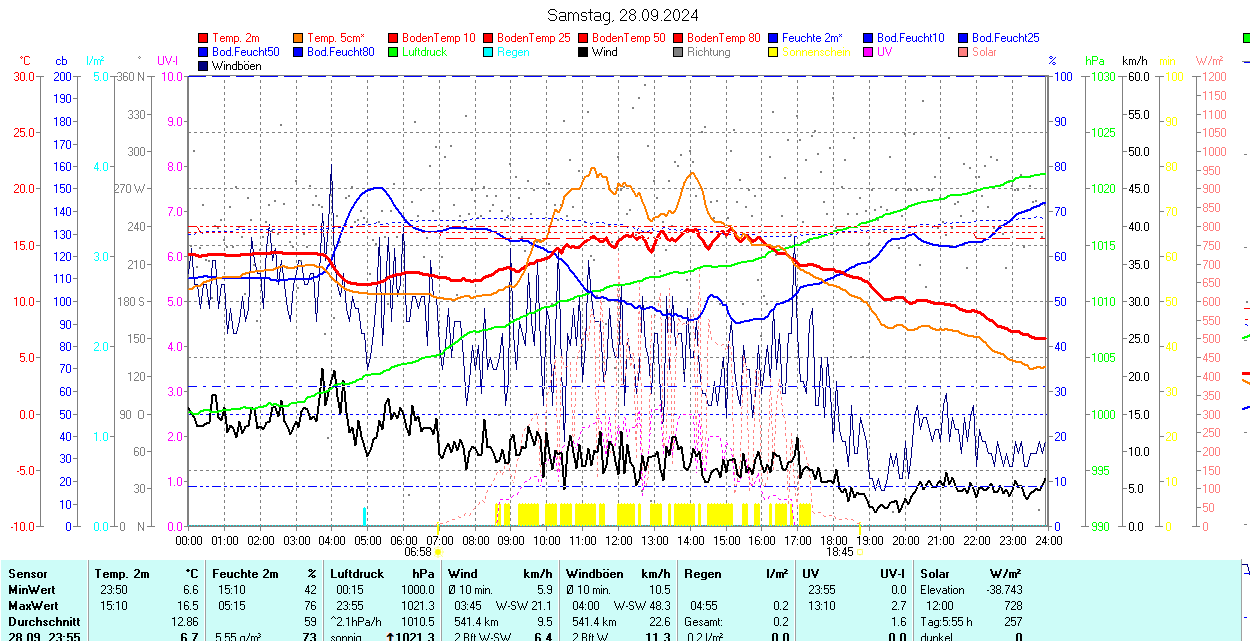Click the BodenTemp 80 legend label
Viewport: 1250px width, 641px height.
[724, 38]
